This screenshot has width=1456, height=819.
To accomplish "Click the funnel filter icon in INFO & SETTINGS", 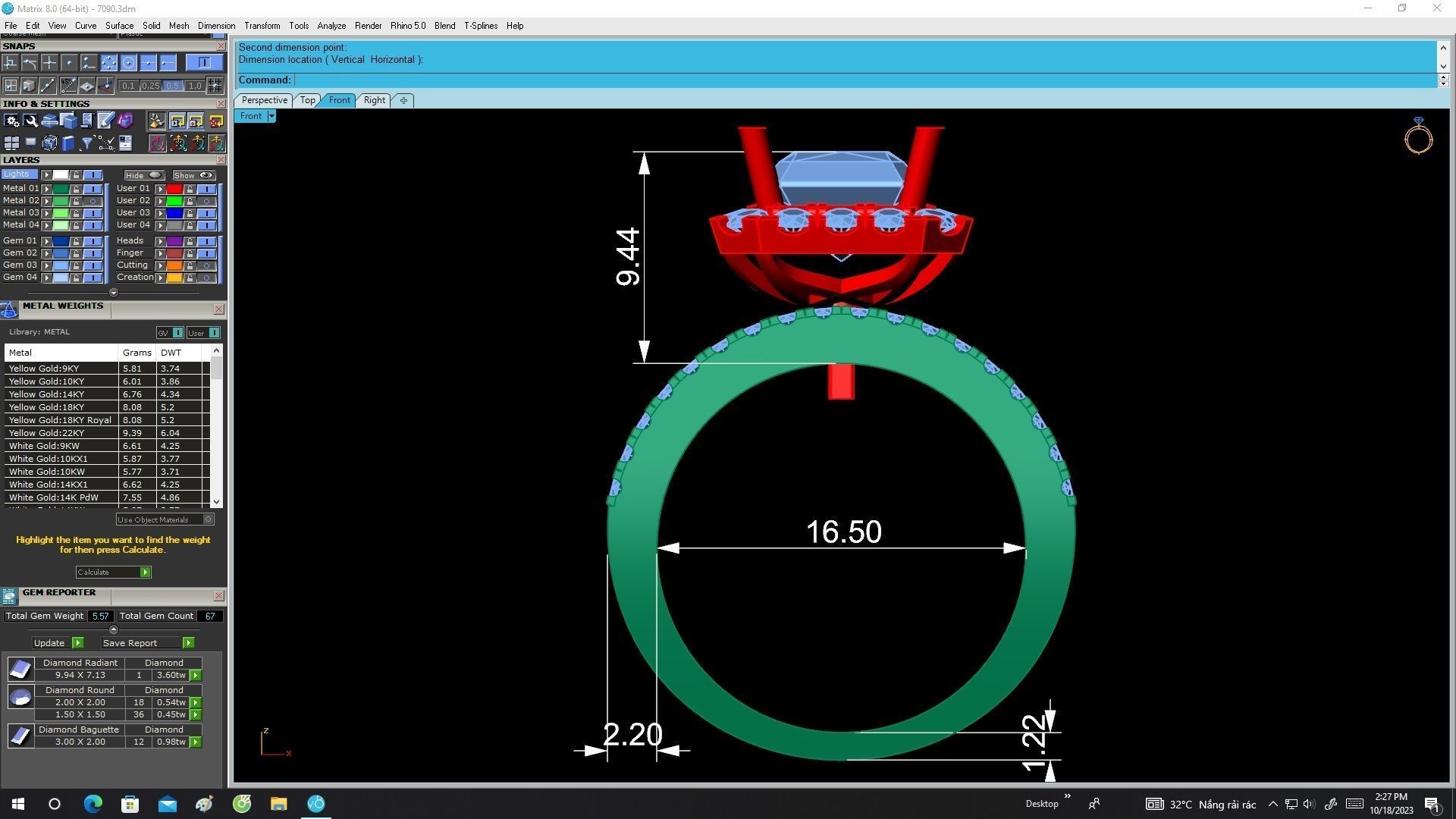I will (86, 143).
